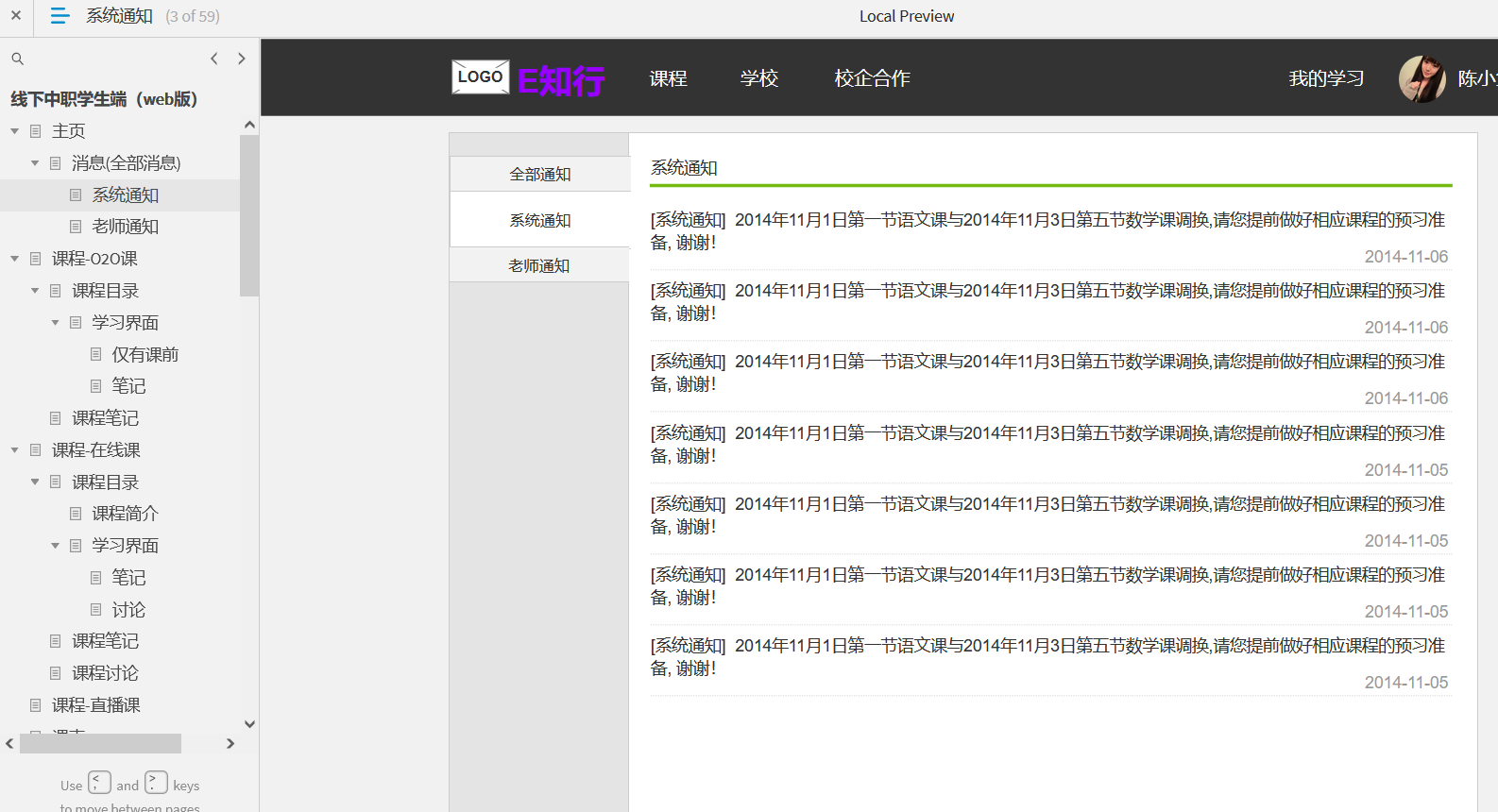Open the 主页 page in sitemap
Image resolution: width=1498 pixels, height=812 pixels.
[69, 131]
